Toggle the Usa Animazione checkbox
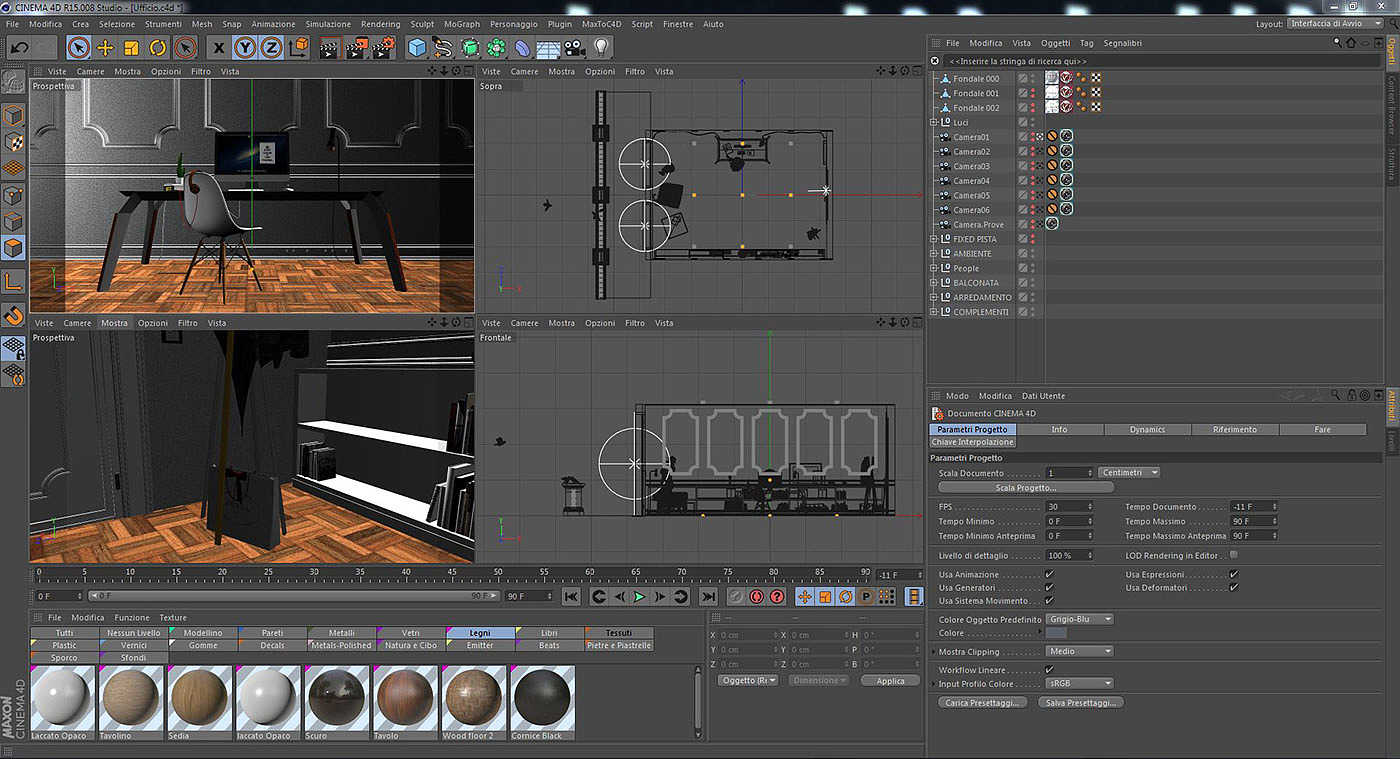Image resolution: width=1400 pixels, height=759 pixels. click(x=1049, y=575)
